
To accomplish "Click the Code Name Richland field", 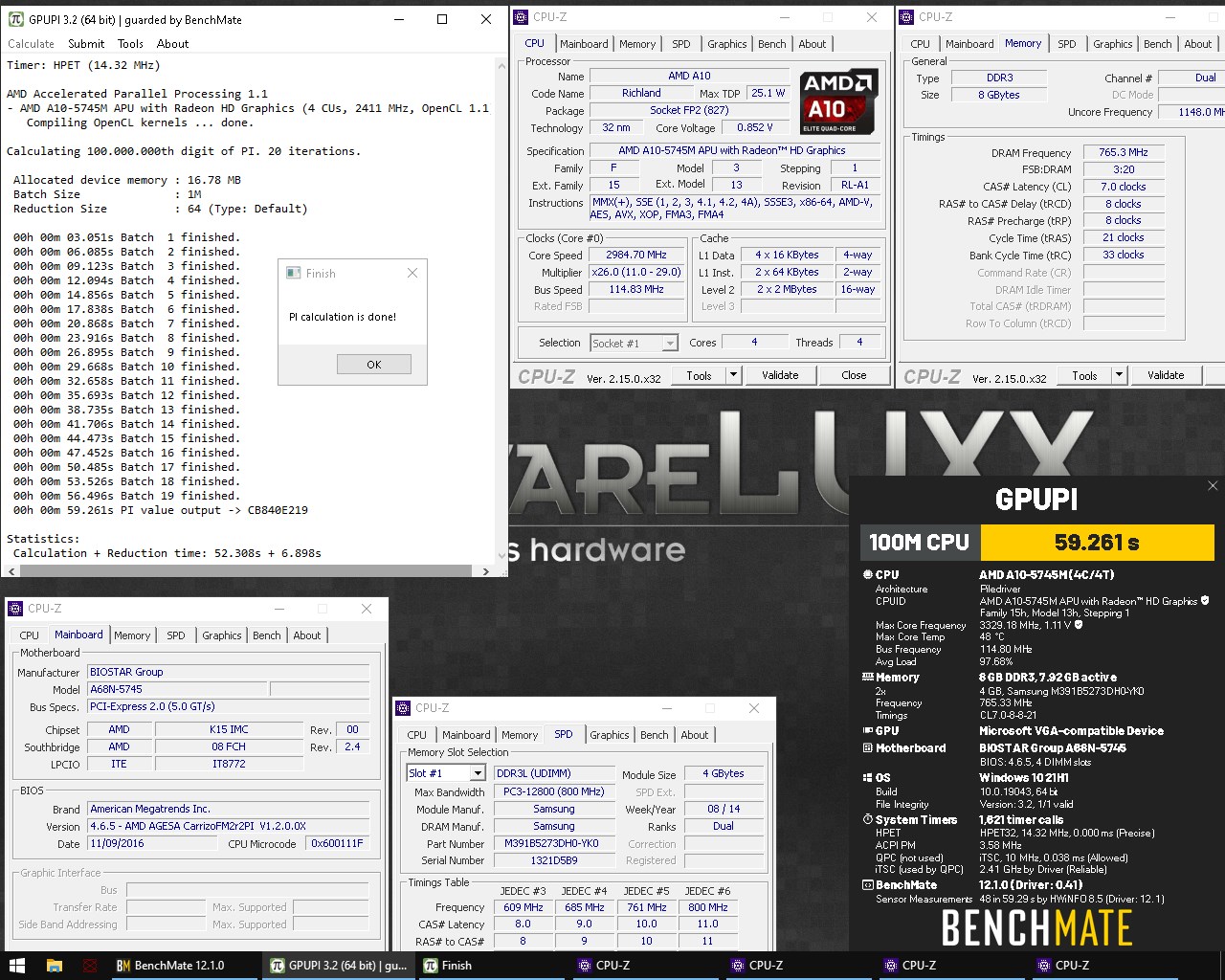I will [x=641, y=93].
